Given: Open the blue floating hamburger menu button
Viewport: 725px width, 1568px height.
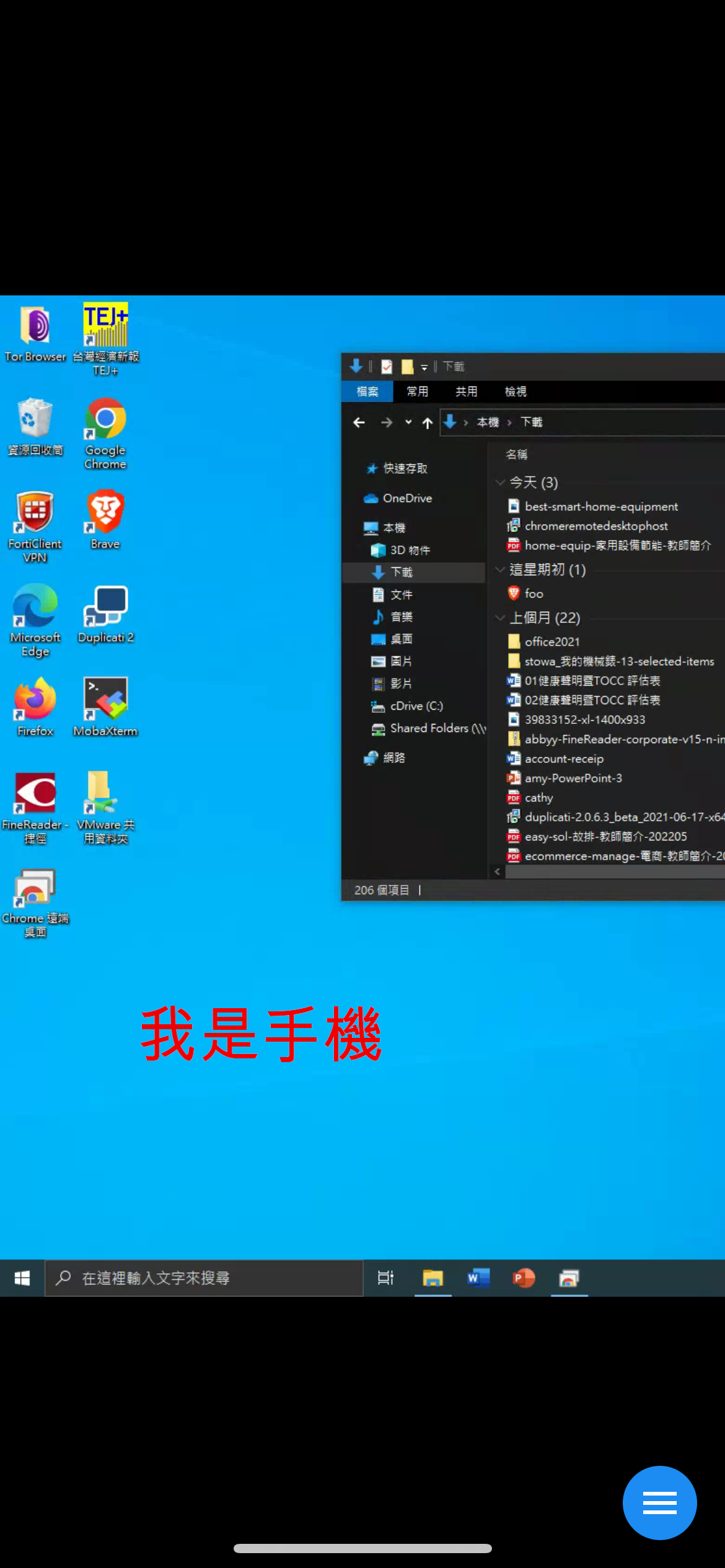Looking at the screenshot, I should [x=659, y=1502].
